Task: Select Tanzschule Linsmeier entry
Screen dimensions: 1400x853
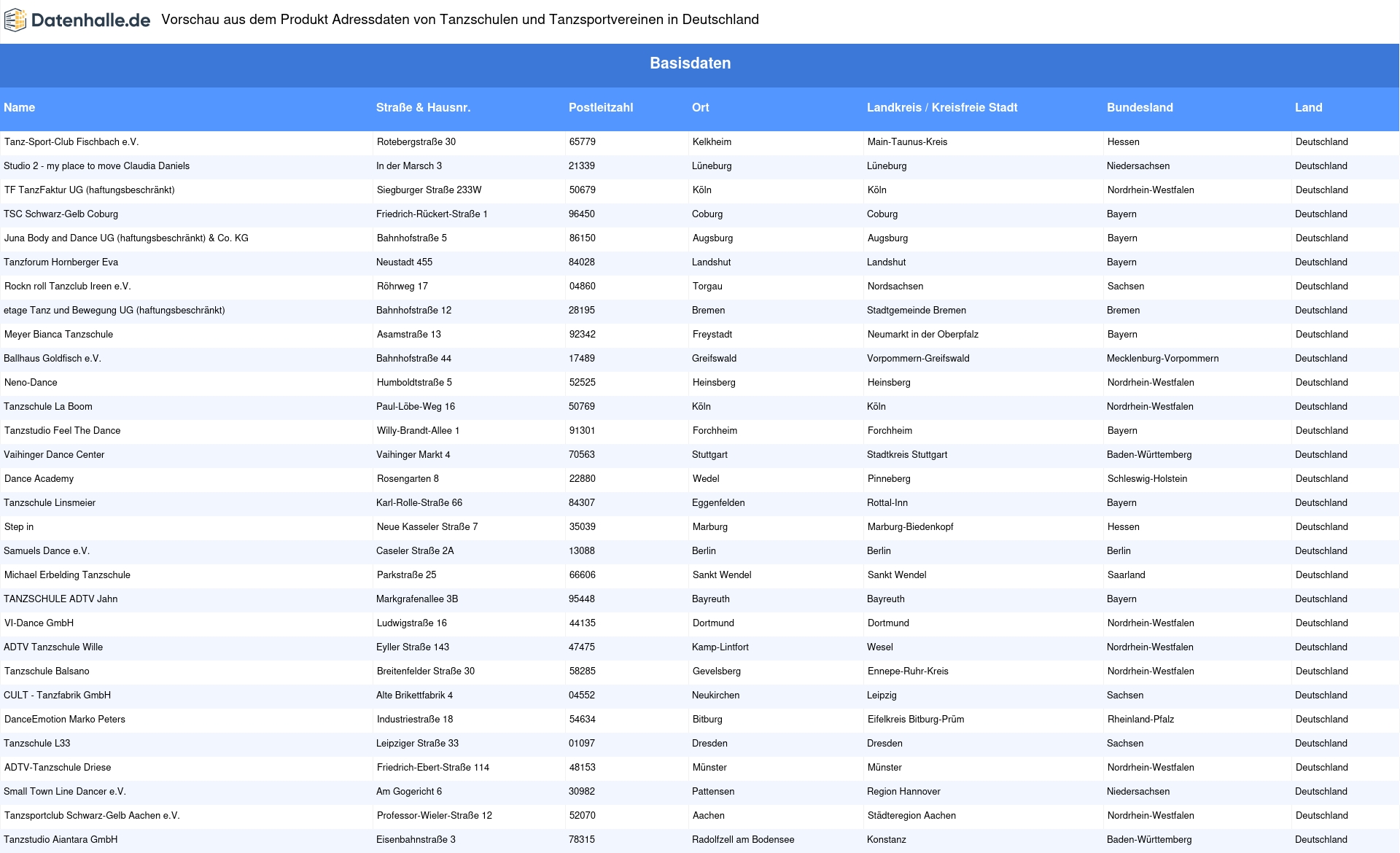Action: [x=50, y=502]
